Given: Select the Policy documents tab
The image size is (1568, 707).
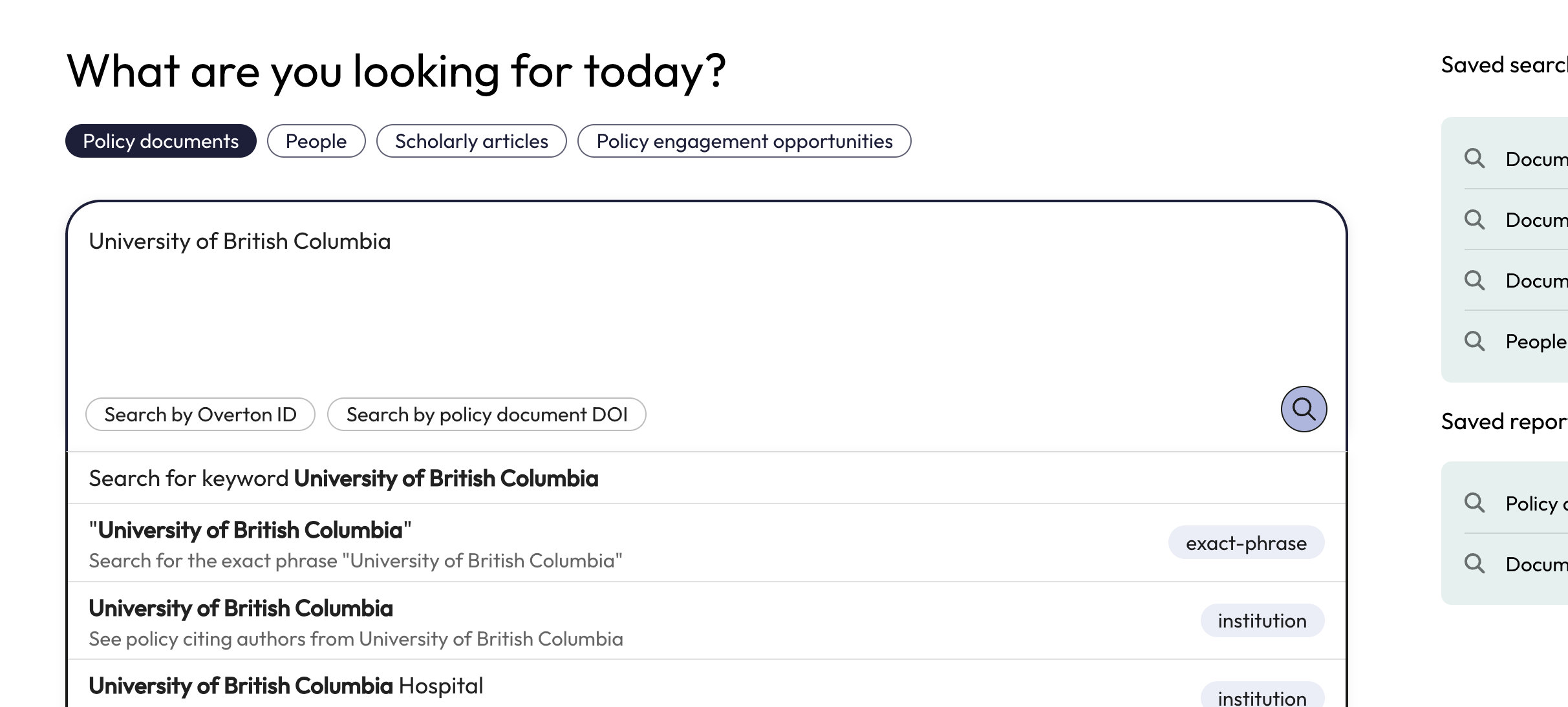Looking at the screenshot, I should click(x=161, y=141).
